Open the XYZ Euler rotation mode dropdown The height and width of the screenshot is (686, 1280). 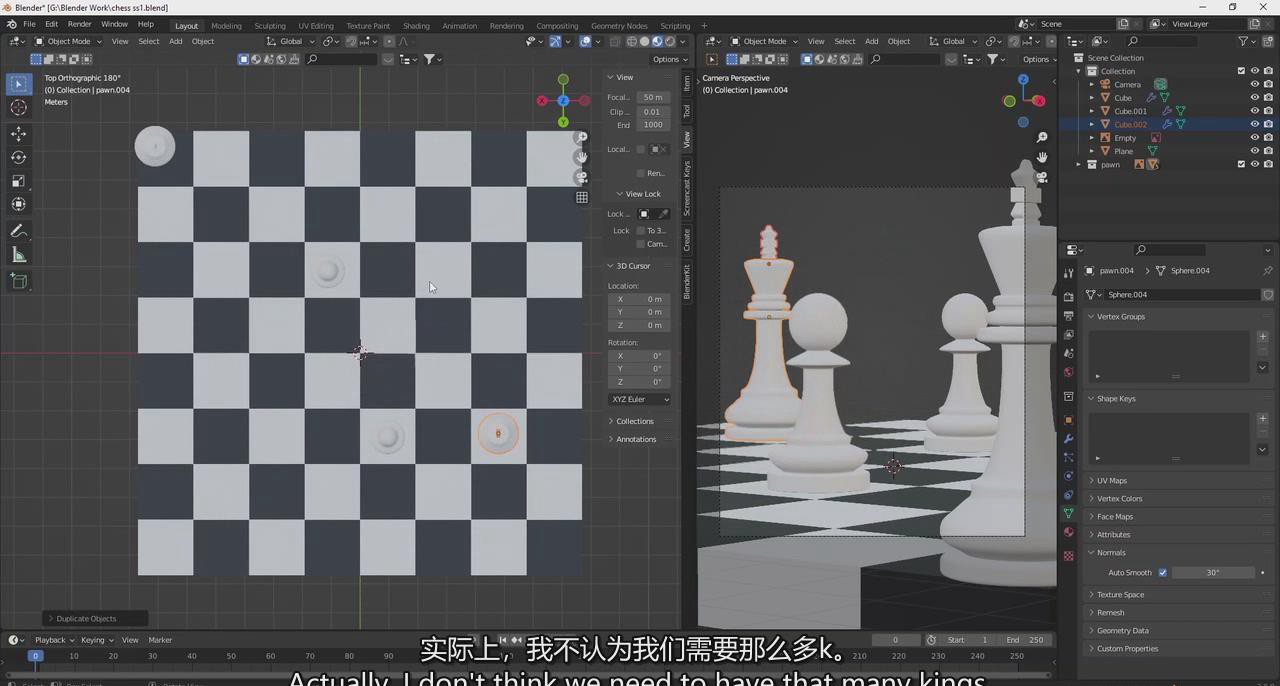coord(640,399)
